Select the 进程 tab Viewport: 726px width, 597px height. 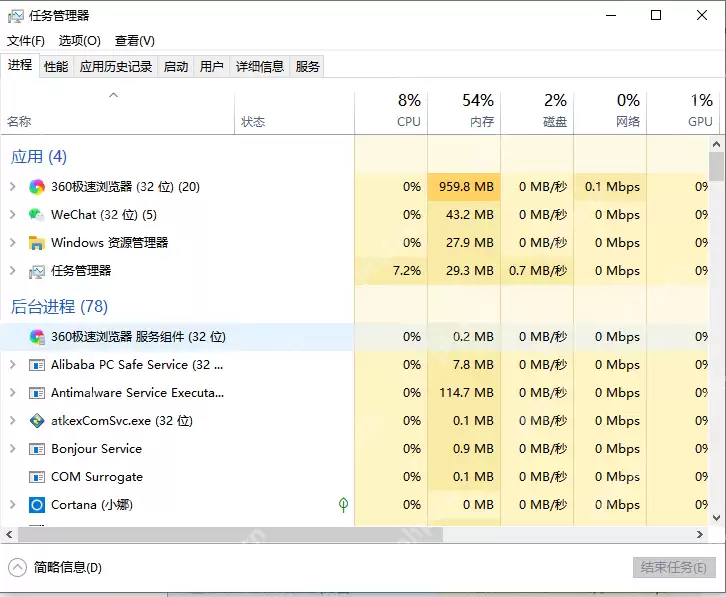point(20,65)
